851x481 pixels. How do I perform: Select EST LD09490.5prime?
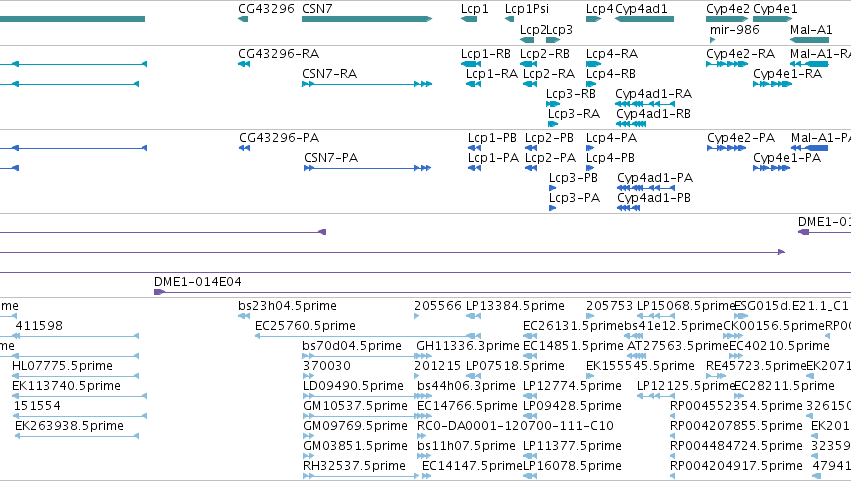click(353, 387)
